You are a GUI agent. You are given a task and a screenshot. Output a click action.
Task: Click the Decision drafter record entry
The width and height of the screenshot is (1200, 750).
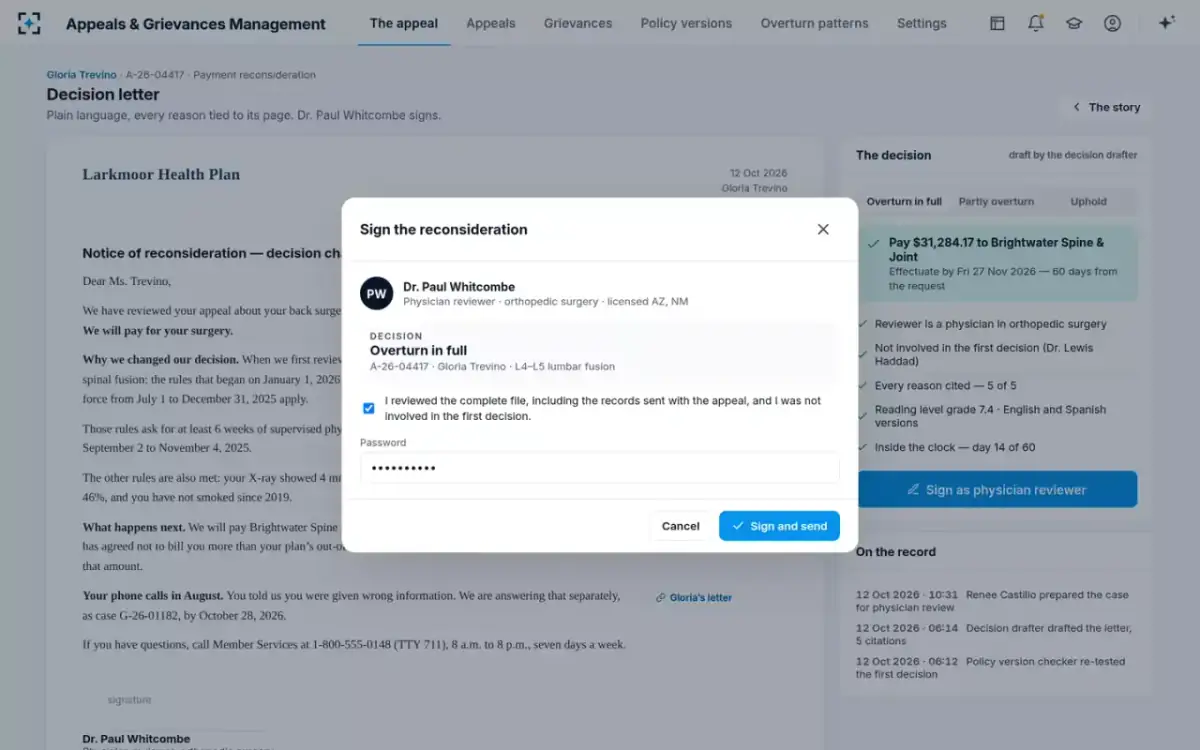click(x=994, y=635)
